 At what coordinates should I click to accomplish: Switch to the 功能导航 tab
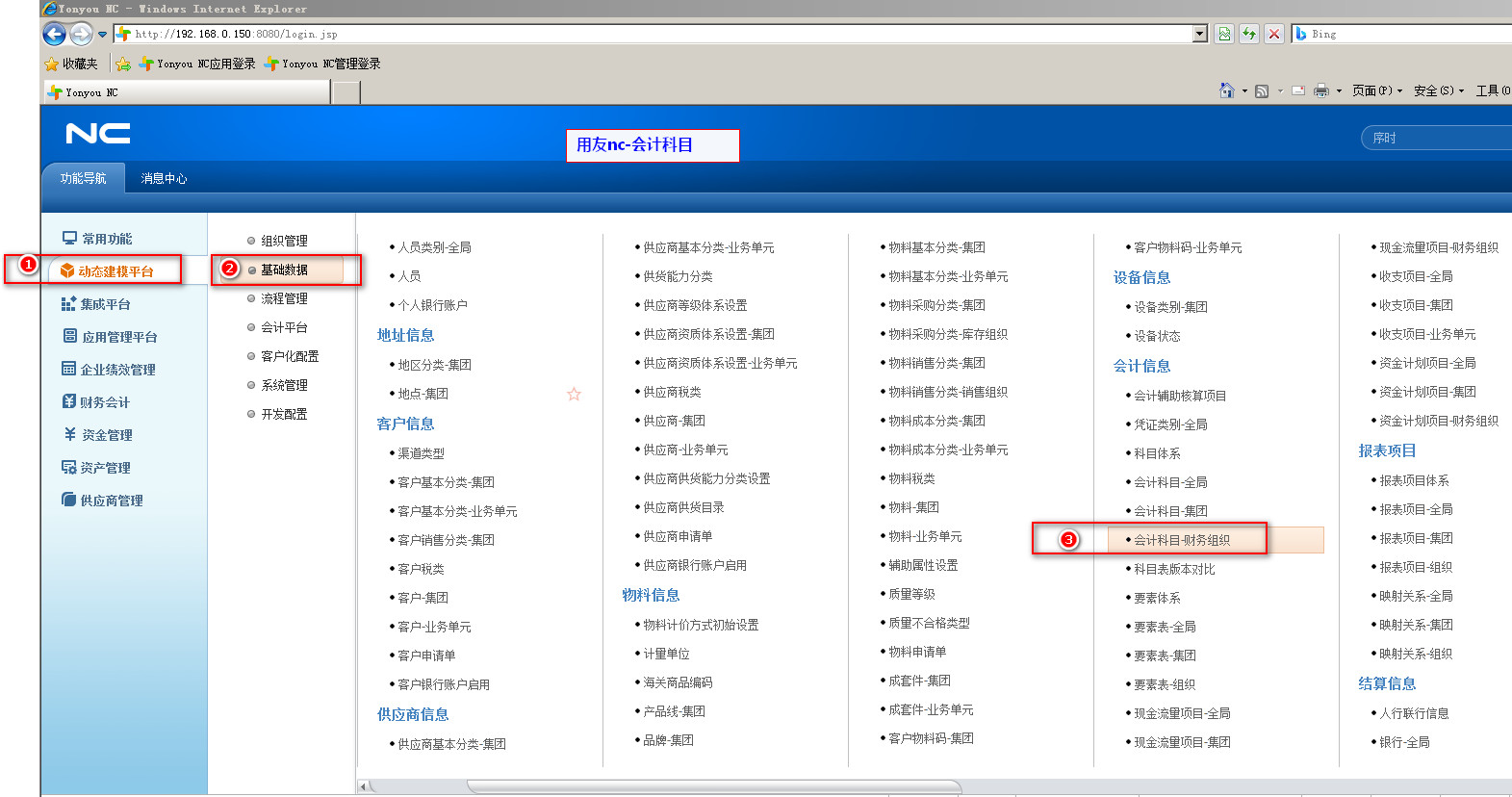[x=84, y=178]
